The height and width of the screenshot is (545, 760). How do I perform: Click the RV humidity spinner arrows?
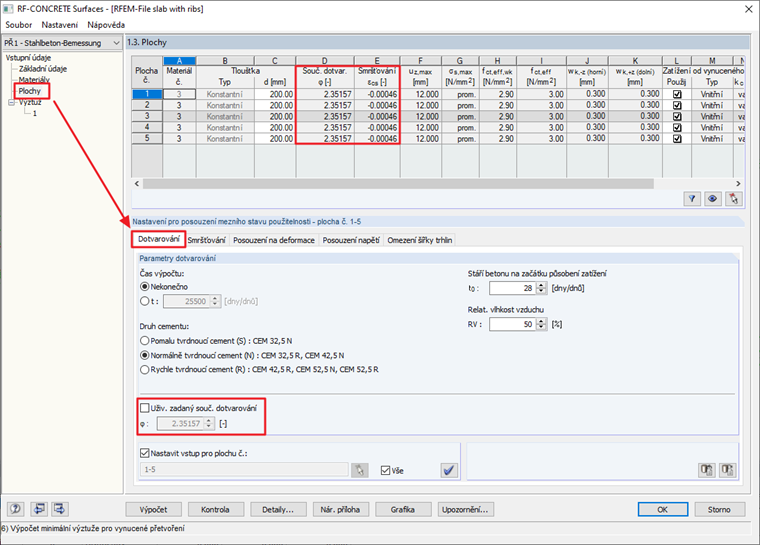pyautogui.click(x=542, y=324)
